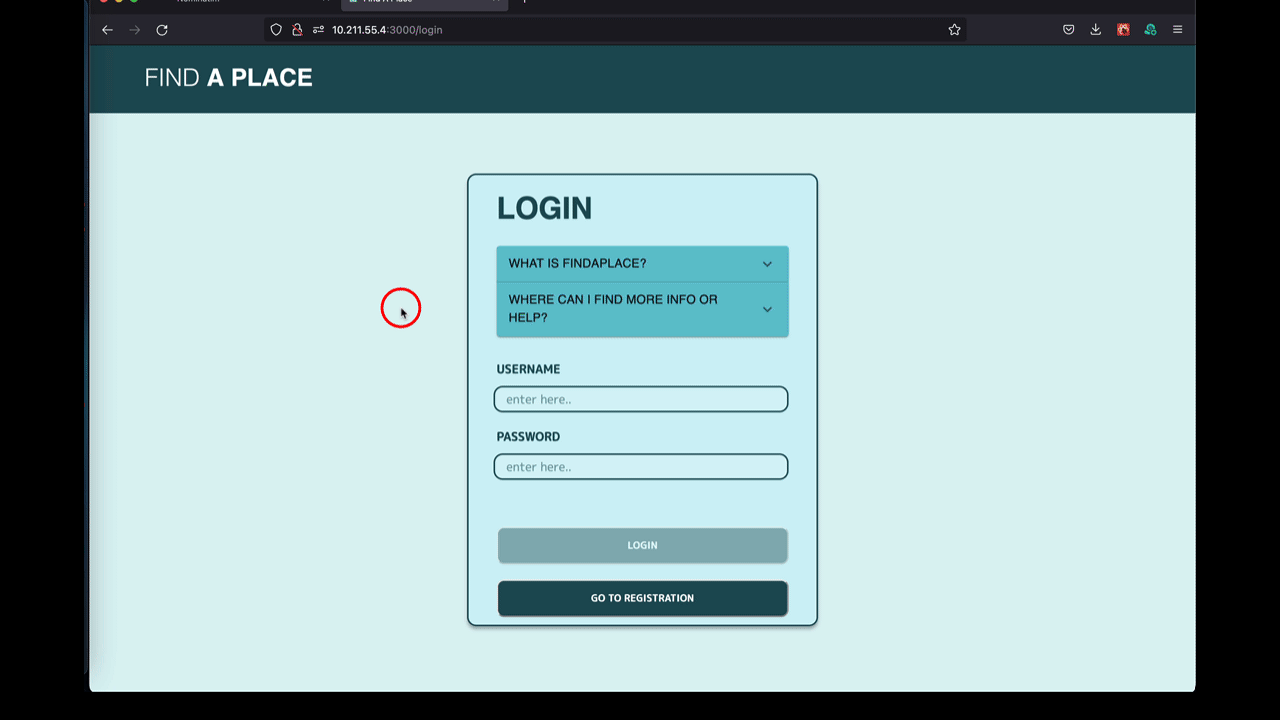The height and width of the screenshot is (720, 1280).
Task: Open site permissions icon in address bar
Action: pyautogui.click(x=318, y=30)
